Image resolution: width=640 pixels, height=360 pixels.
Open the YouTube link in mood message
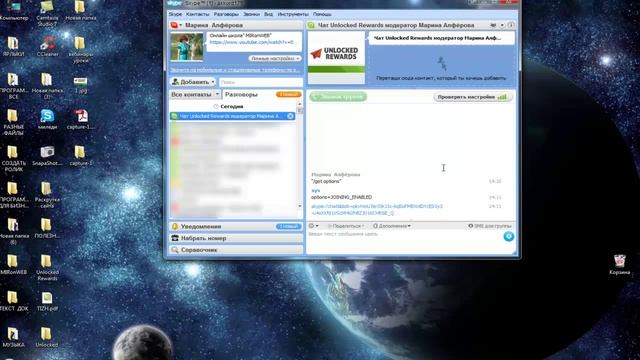[x=252, y=42]
